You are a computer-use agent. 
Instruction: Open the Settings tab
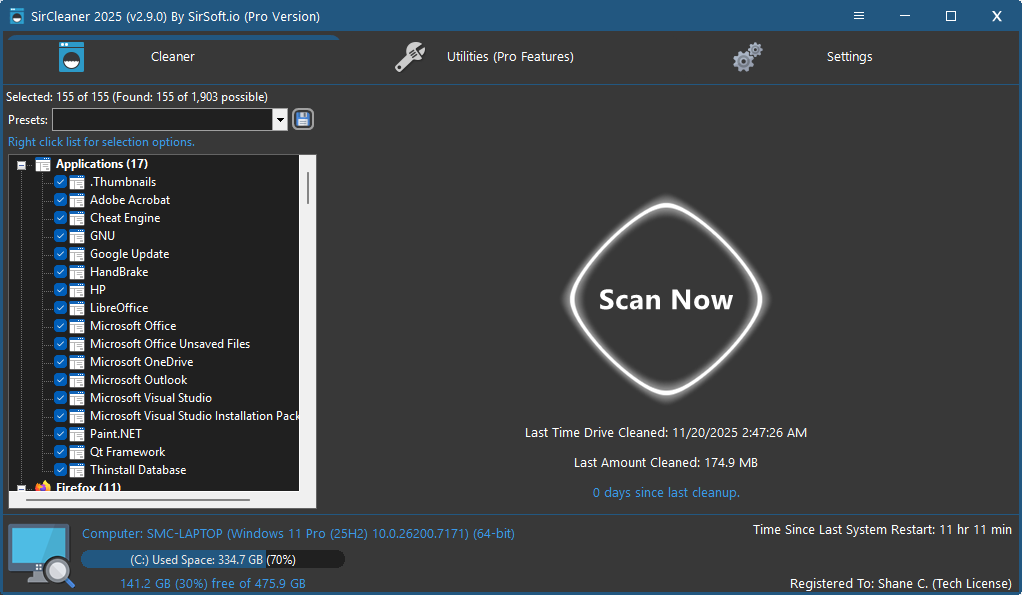[x=849, y=57]
